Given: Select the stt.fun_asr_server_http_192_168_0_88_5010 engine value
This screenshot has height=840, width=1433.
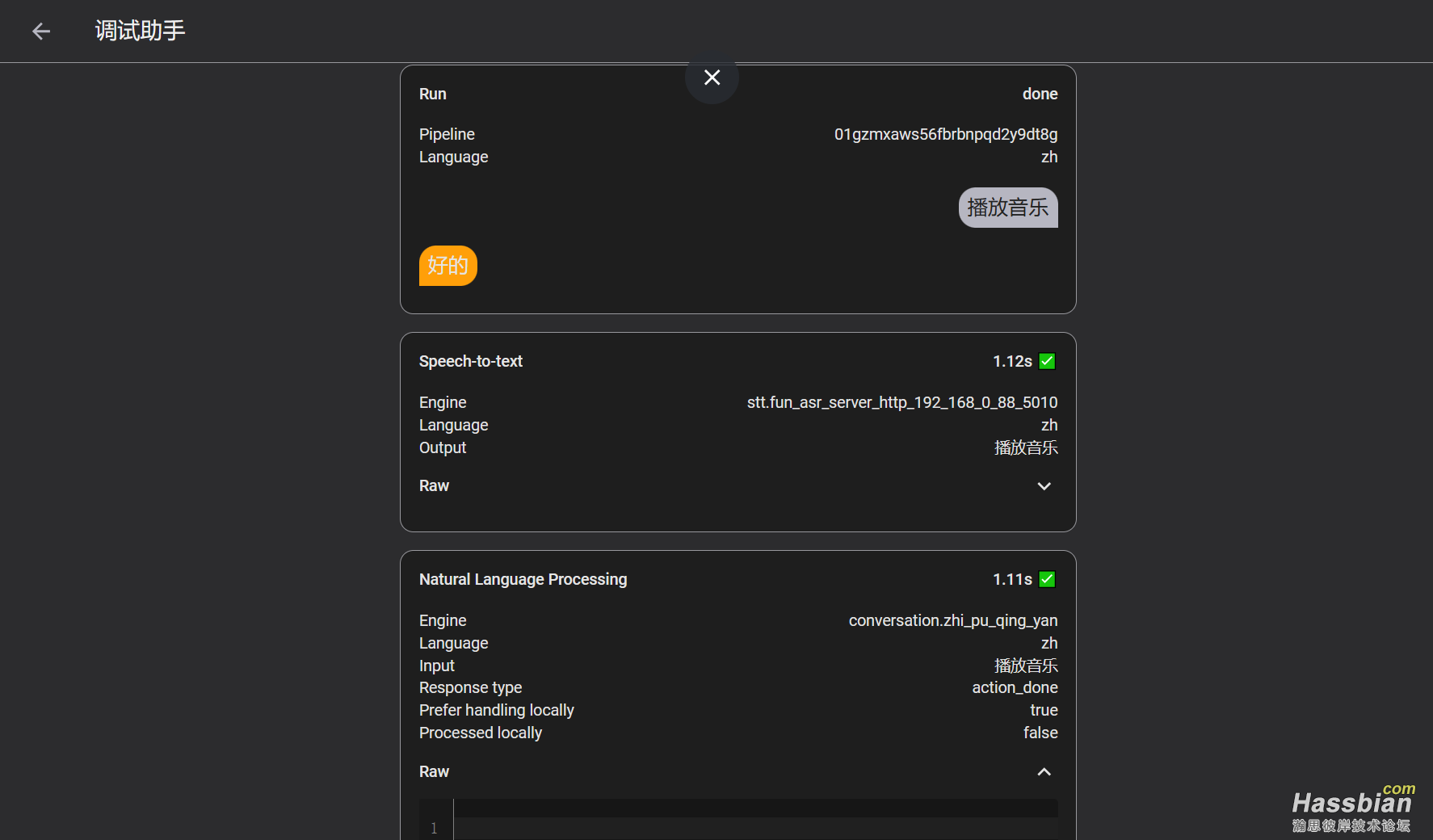Looking at the screenshot, I should tap(902, 402).
